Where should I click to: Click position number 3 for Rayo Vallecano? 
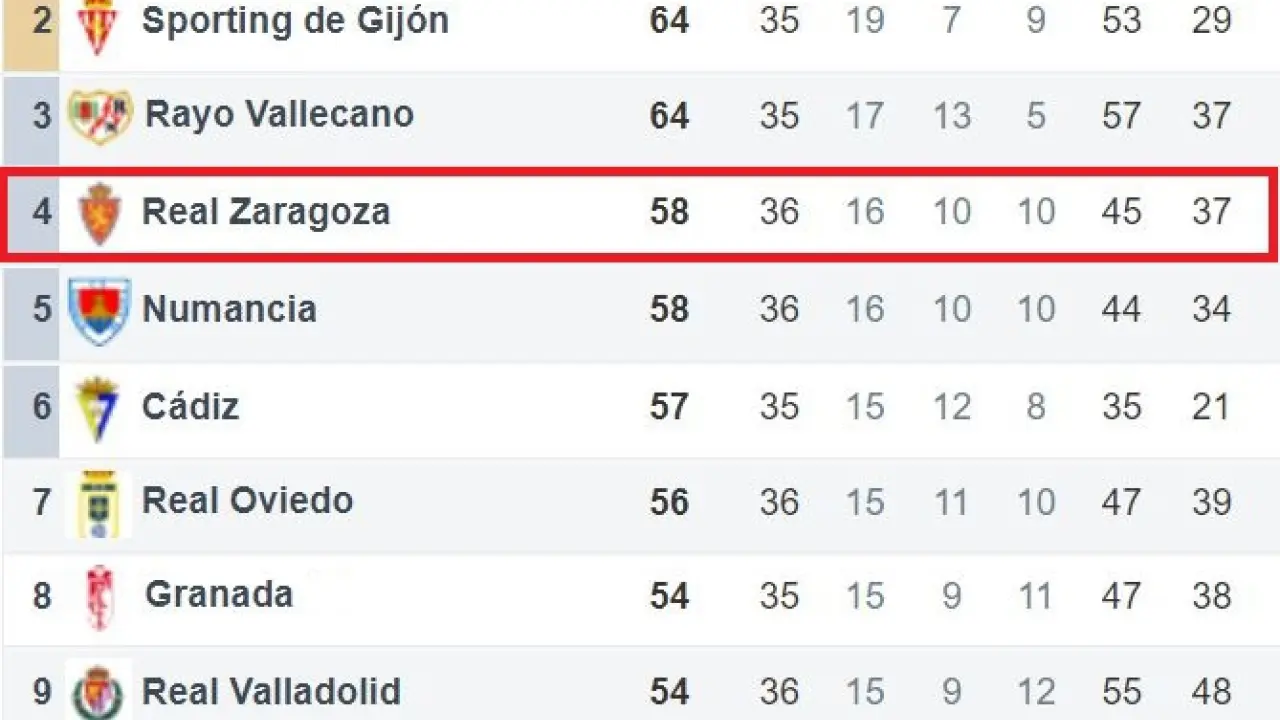pyautogui.click(x=41, y=115)
